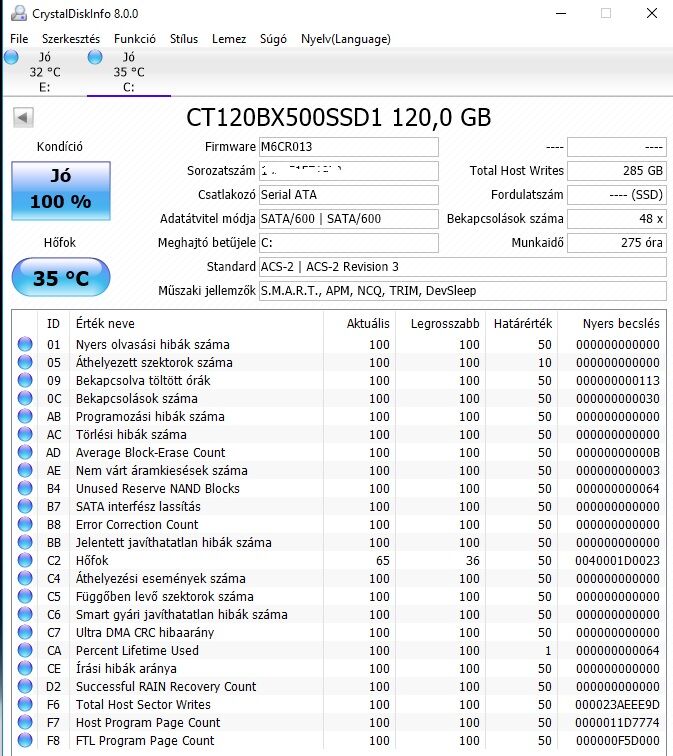The image size is (673, 756).
Task: Click the Nyers becslés column header
Action: tap(621, 324)
